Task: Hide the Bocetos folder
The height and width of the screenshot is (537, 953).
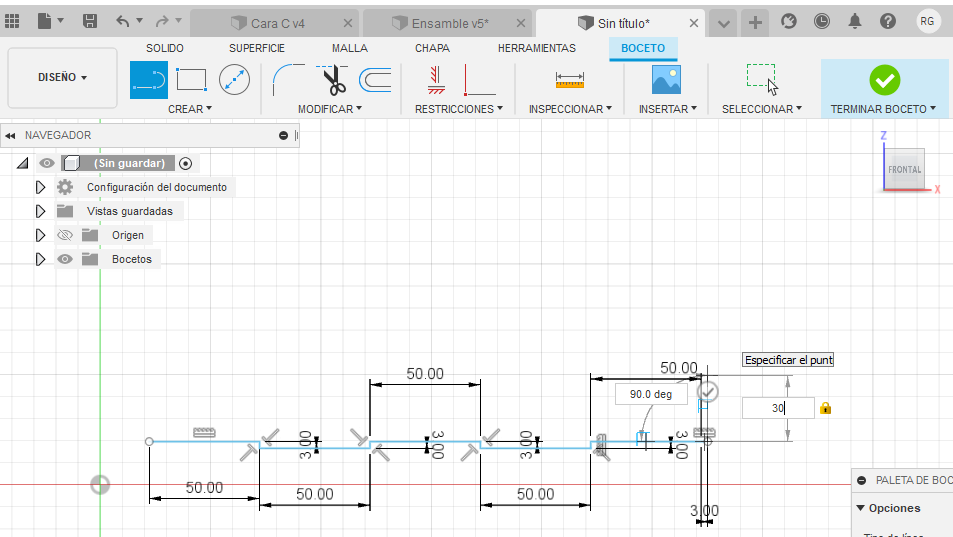Action: pos(64,259)
